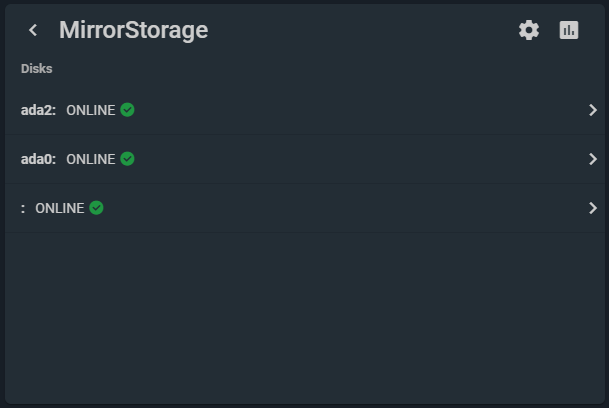Image resolution: width=609 pixels, height=408 pixels.
Task: Select the ada0 disk name
Action: pyautogui.click(x=38, y=159)
